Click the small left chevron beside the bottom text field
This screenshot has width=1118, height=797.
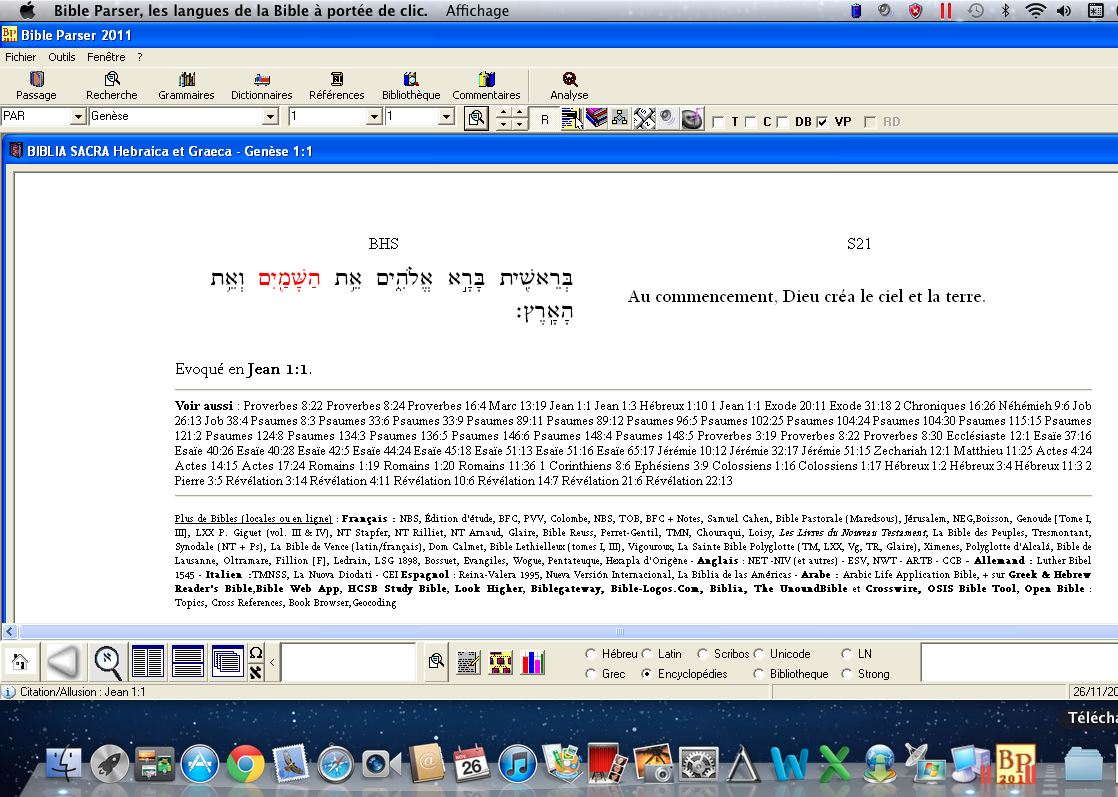[272, 663]
